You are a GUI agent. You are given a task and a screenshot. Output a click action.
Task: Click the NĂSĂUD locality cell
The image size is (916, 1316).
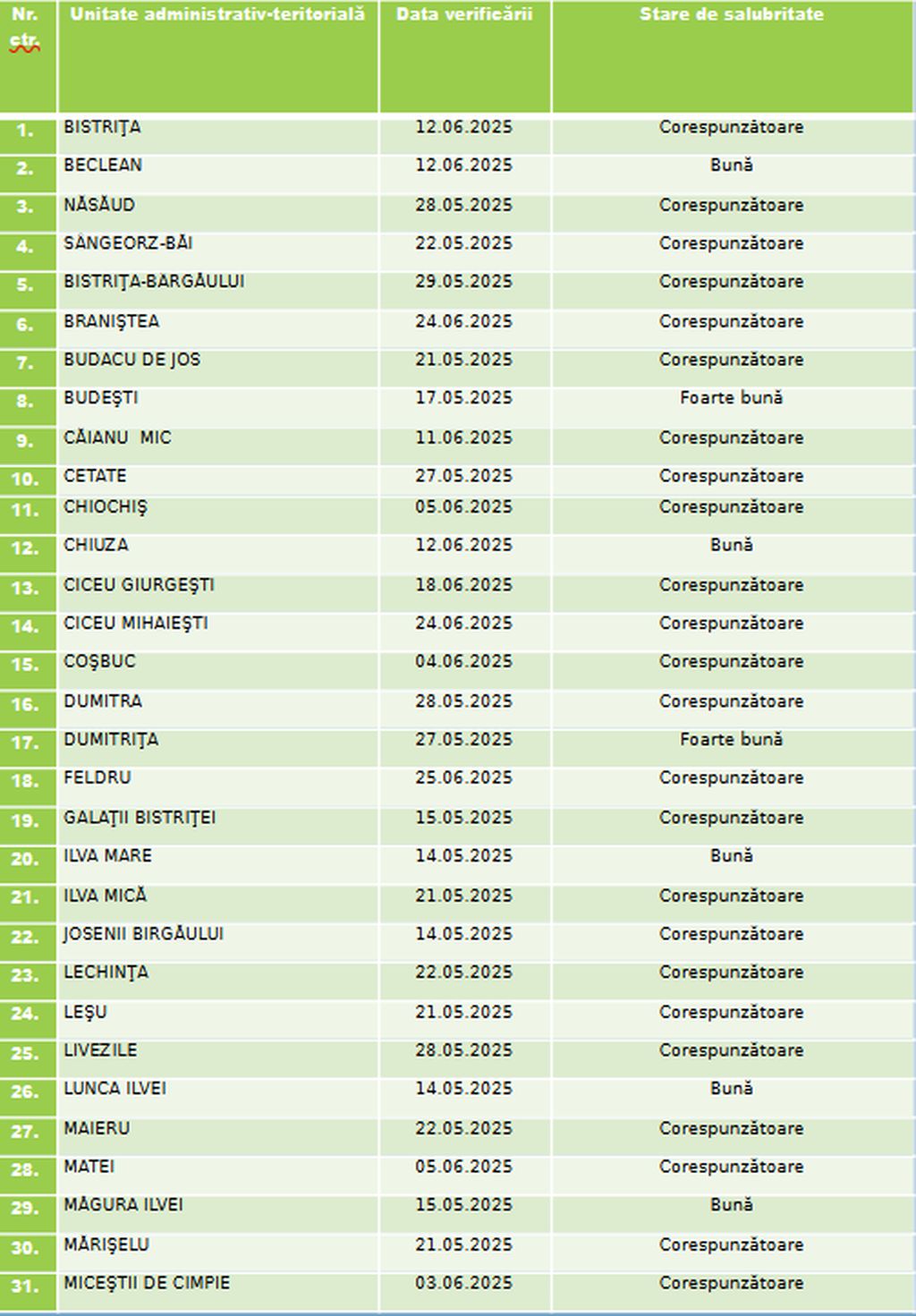click(x=99, y=205)
